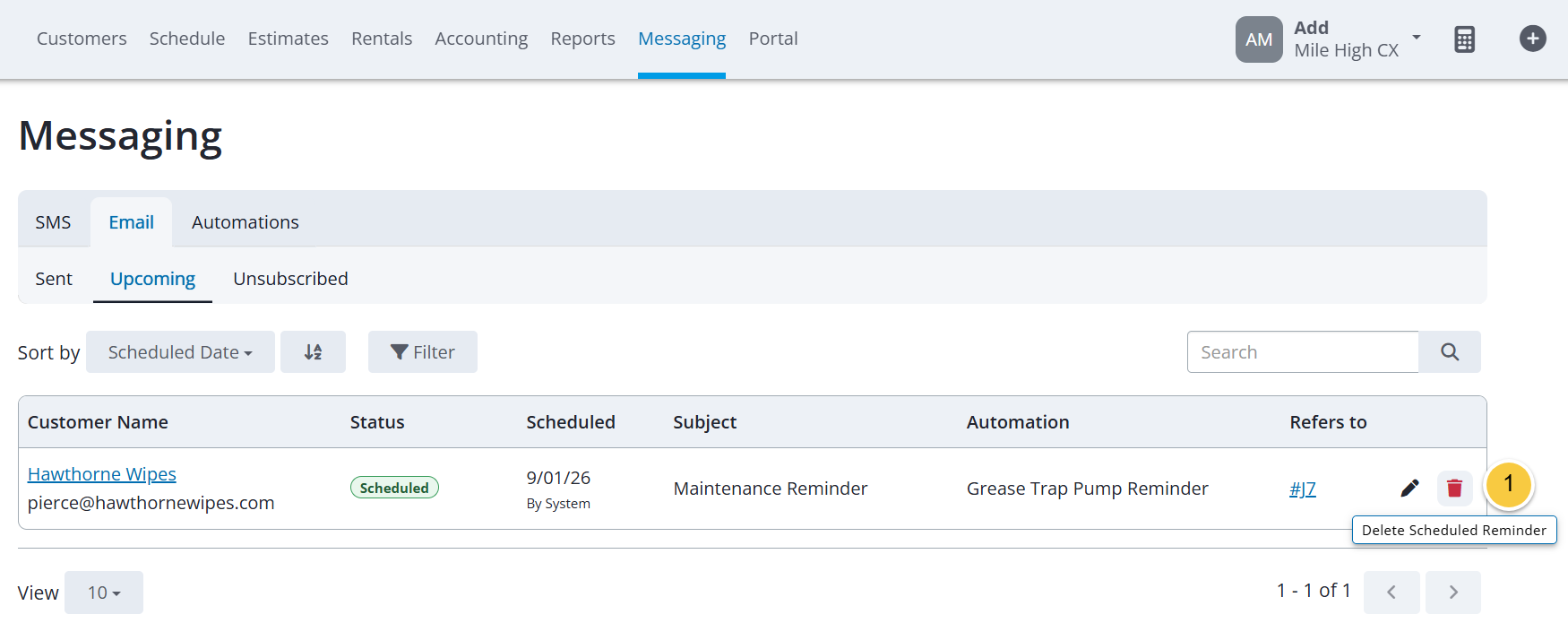This screenshot has height=623, width=1568.
Task: Open the Reports menu
Action: point(582,39)
